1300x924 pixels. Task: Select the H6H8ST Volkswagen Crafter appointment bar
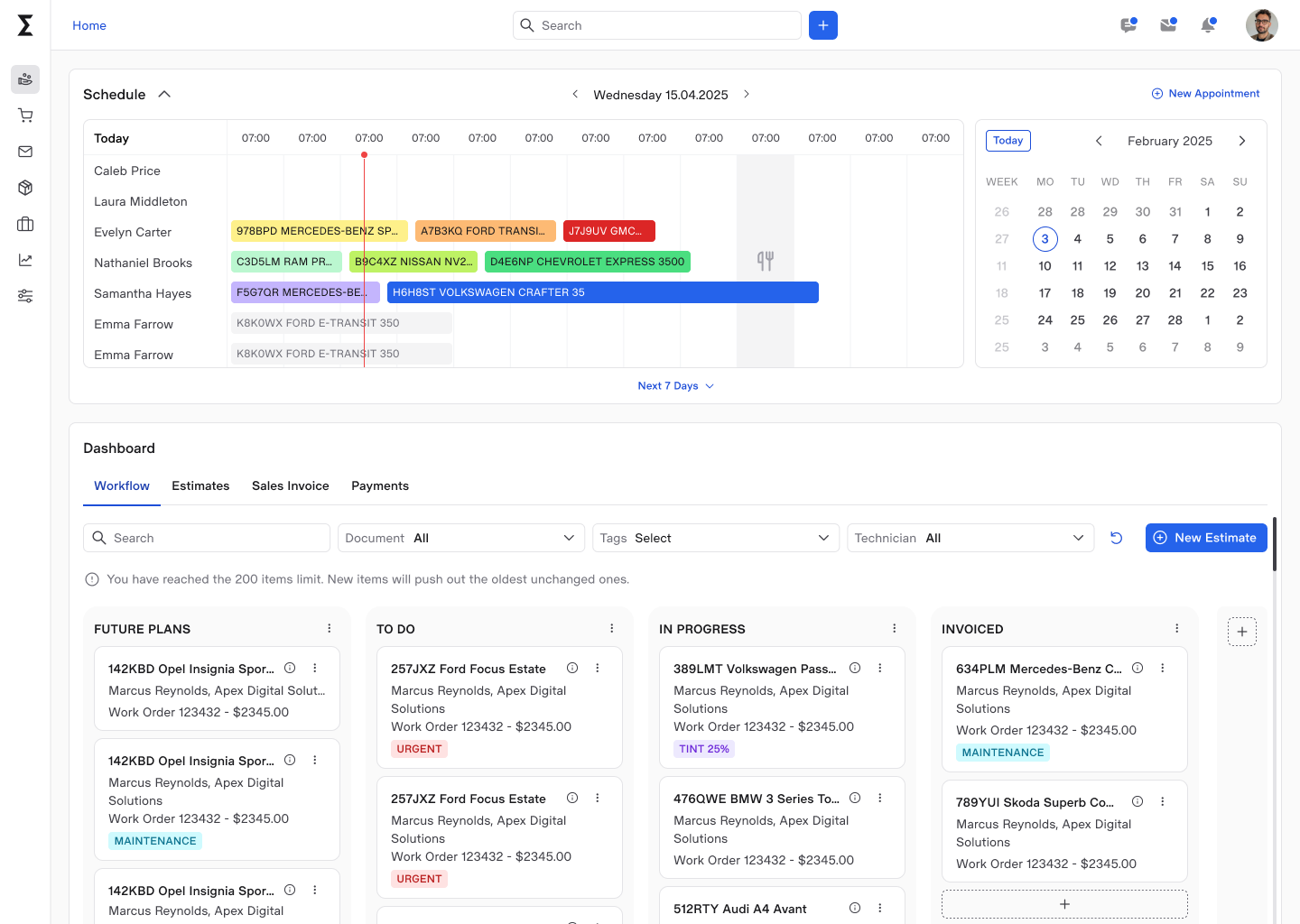point(603,292)
